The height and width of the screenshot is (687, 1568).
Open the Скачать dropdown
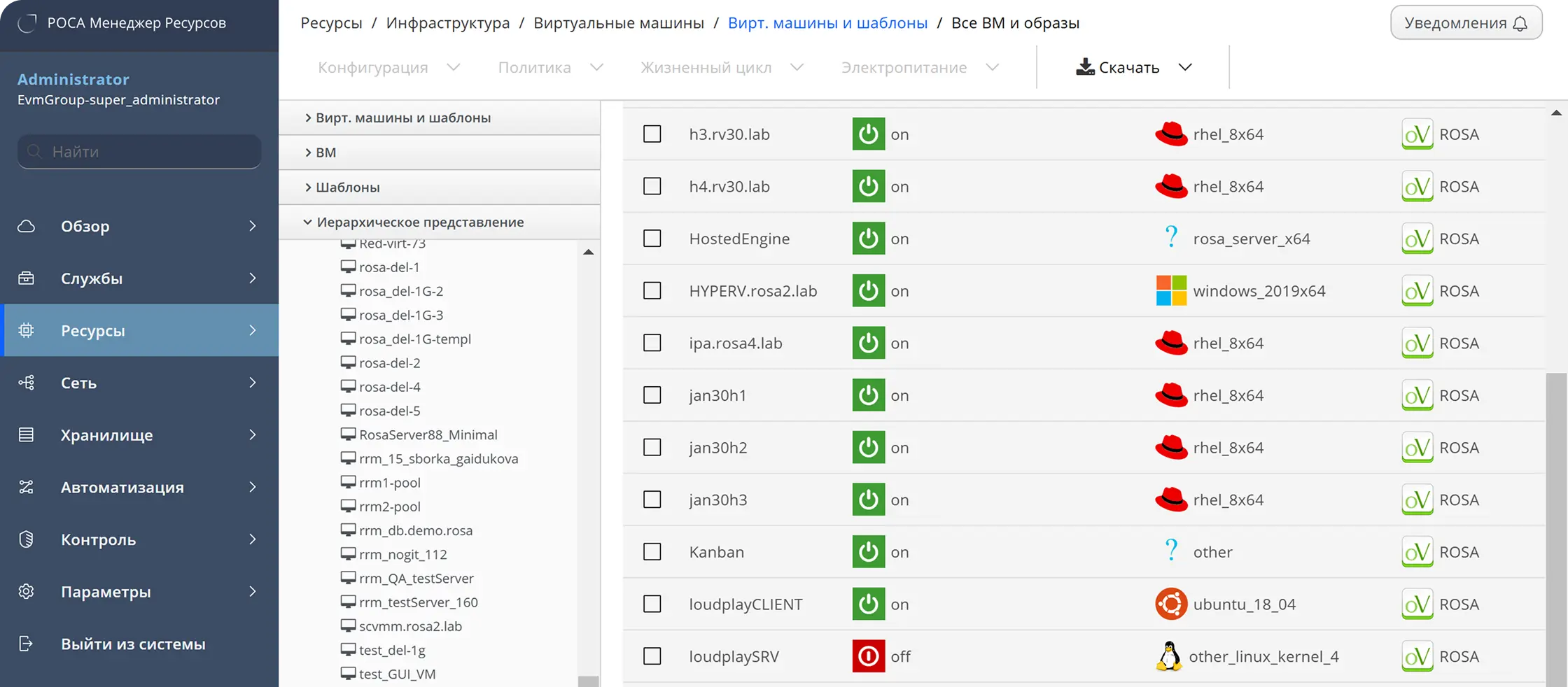[1133, 67]
